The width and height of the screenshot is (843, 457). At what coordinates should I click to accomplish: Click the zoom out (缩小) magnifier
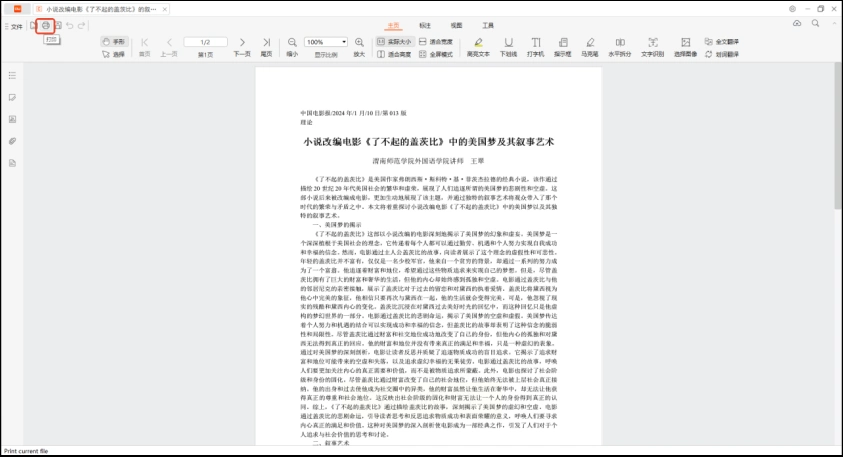coord(292,47)
